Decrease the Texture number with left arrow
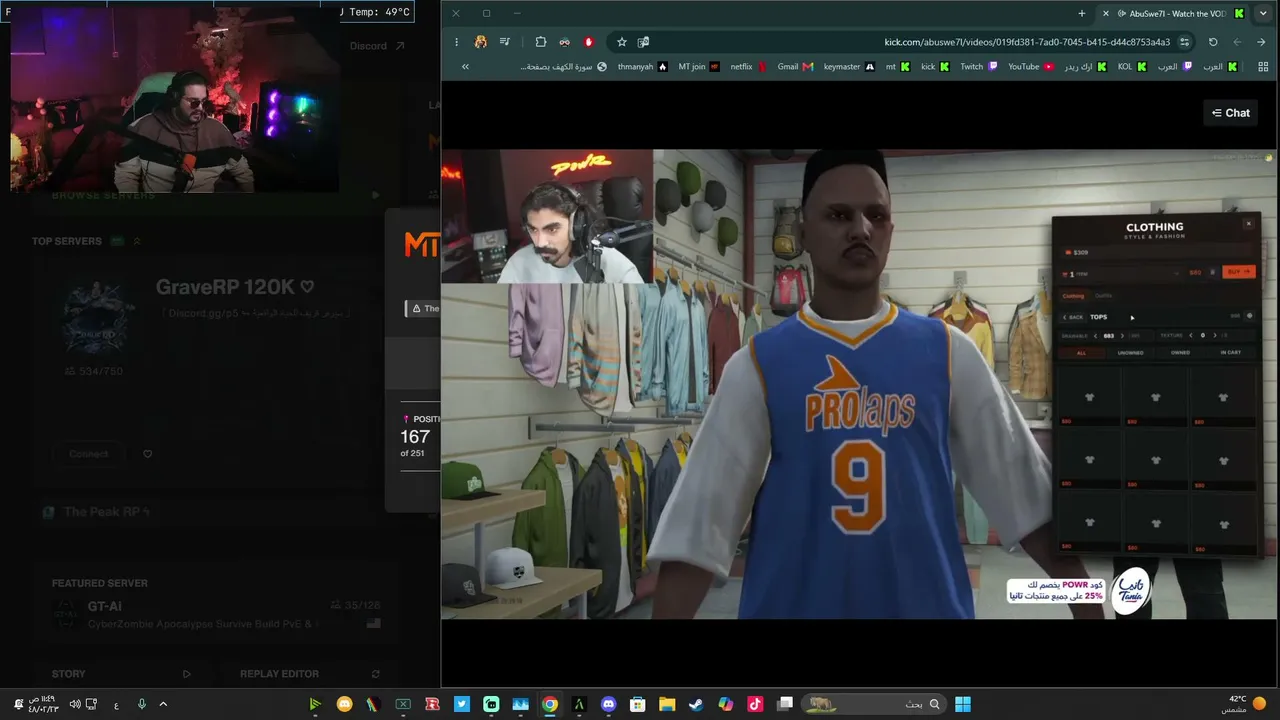The width and height of the screenshot is (1280, 720). (1191, 336)
